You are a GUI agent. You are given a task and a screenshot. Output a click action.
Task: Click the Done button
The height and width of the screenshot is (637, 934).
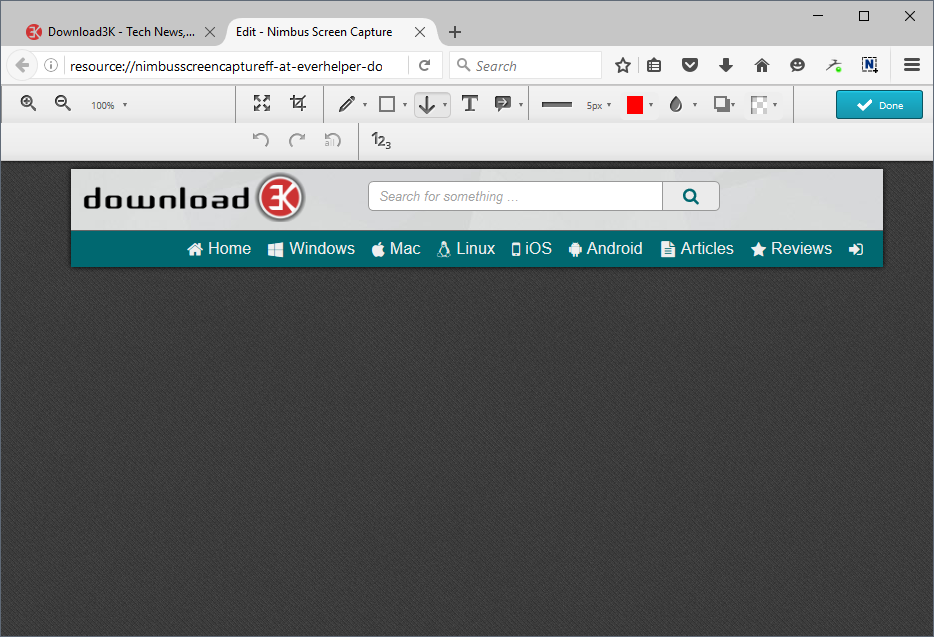tap(879, 105)
